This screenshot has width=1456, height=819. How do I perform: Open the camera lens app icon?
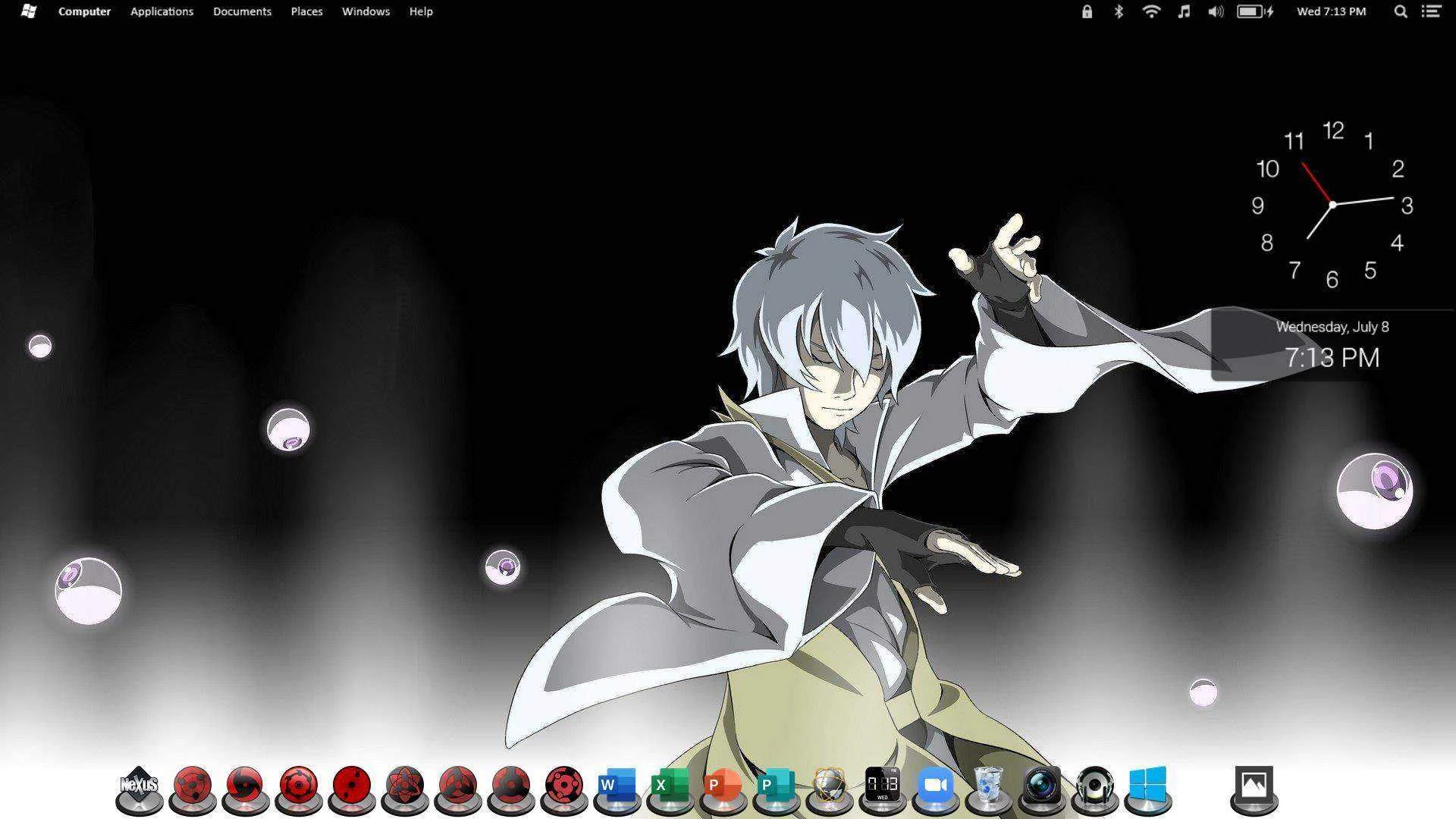point(1041,786)
